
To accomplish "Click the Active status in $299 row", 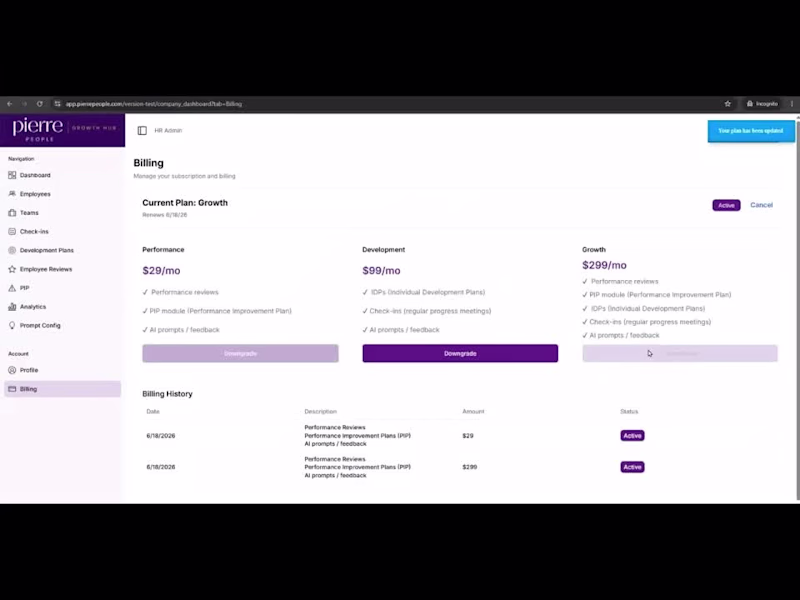I will [632, 467].
